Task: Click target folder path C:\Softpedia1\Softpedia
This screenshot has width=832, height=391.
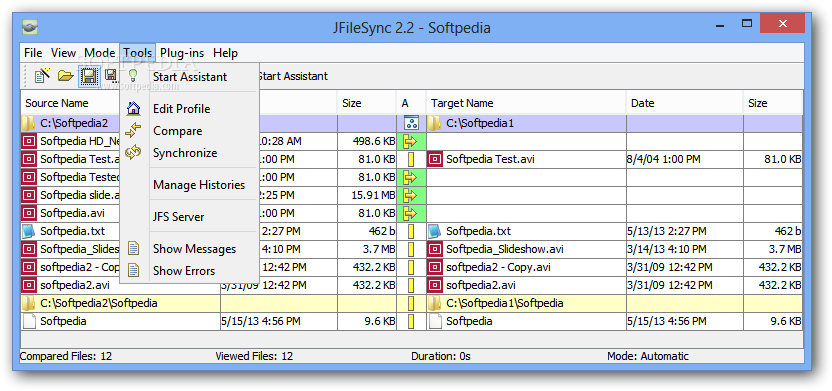Action: click(505, 303)
